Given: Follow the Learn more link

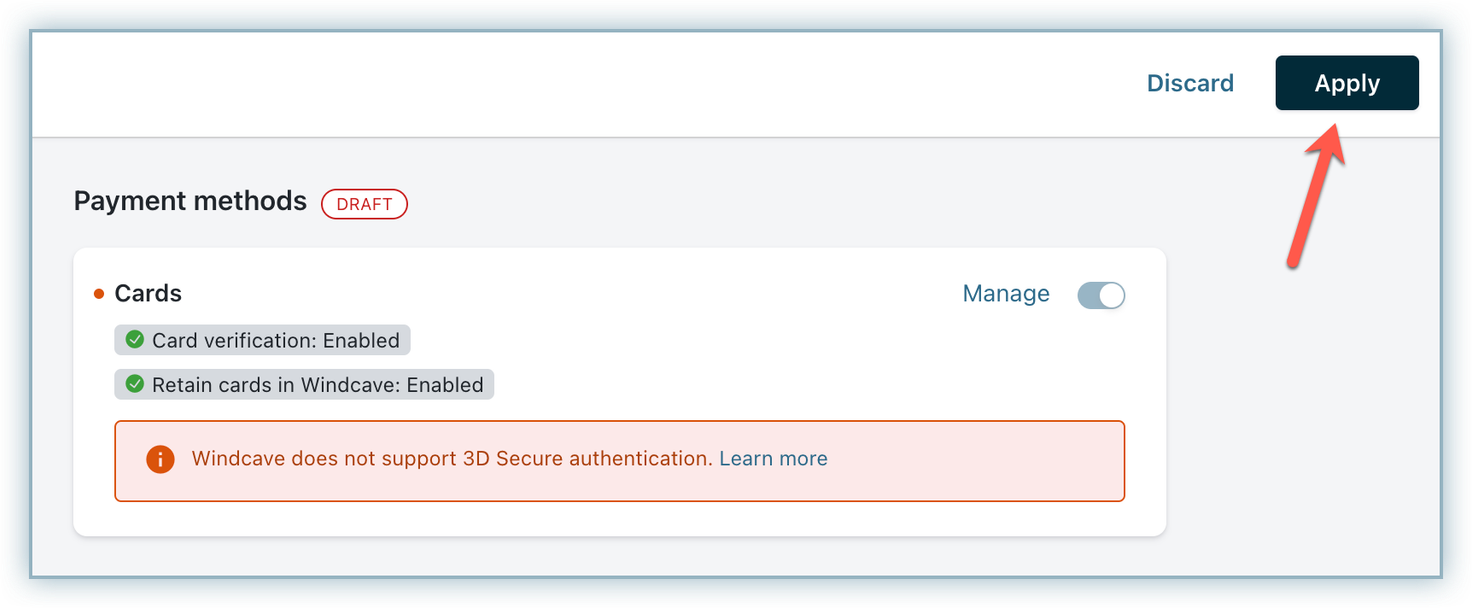Looking at the screenshot, I should point(773,459).
